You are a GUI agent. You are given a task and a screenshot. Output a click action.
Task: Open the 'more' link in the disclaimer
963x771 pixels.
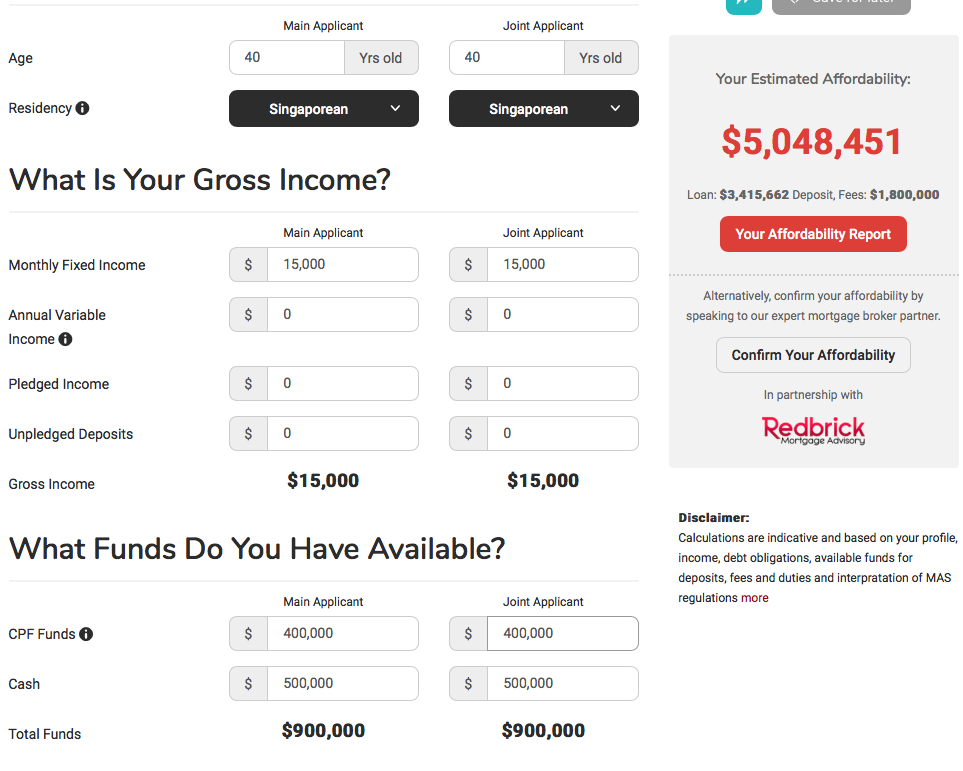click(754, 598)
